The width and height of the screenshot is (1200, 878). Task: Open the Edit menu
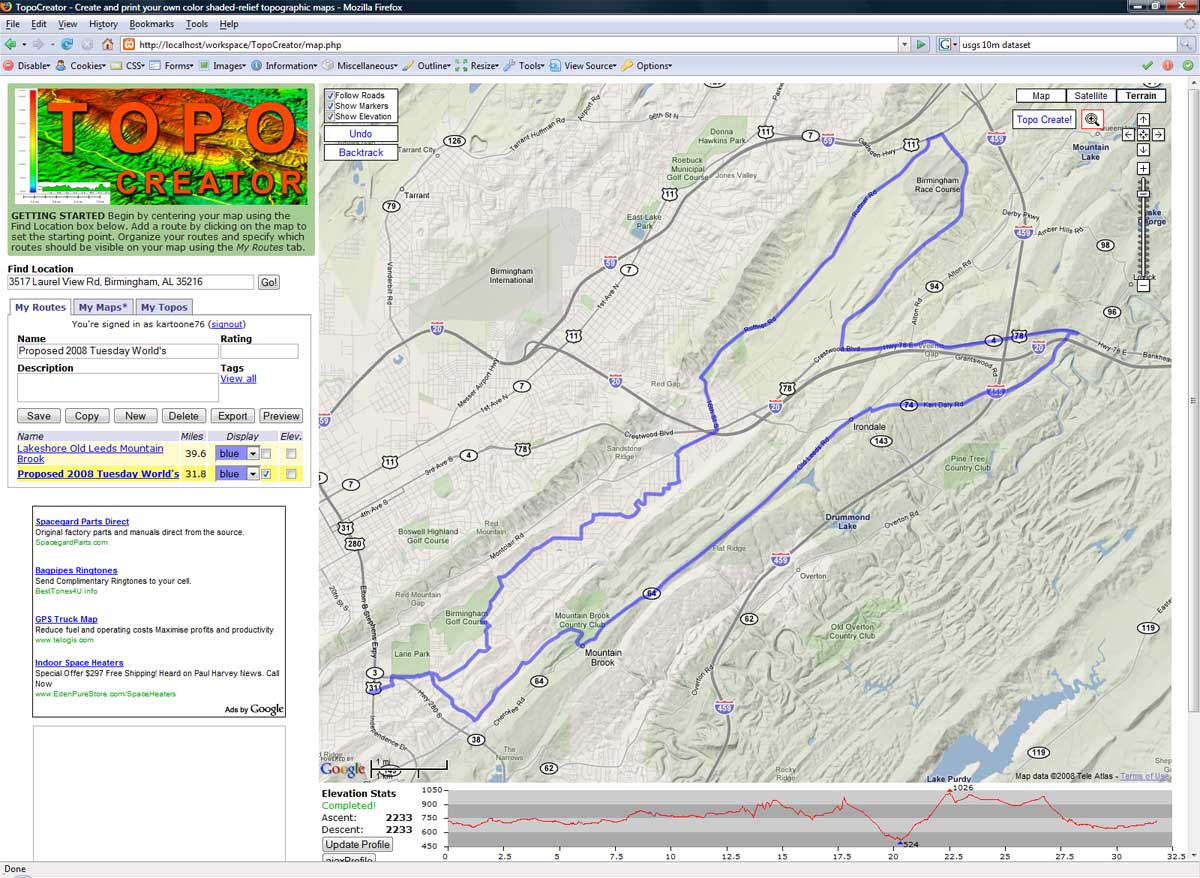[x=39, y=24]
